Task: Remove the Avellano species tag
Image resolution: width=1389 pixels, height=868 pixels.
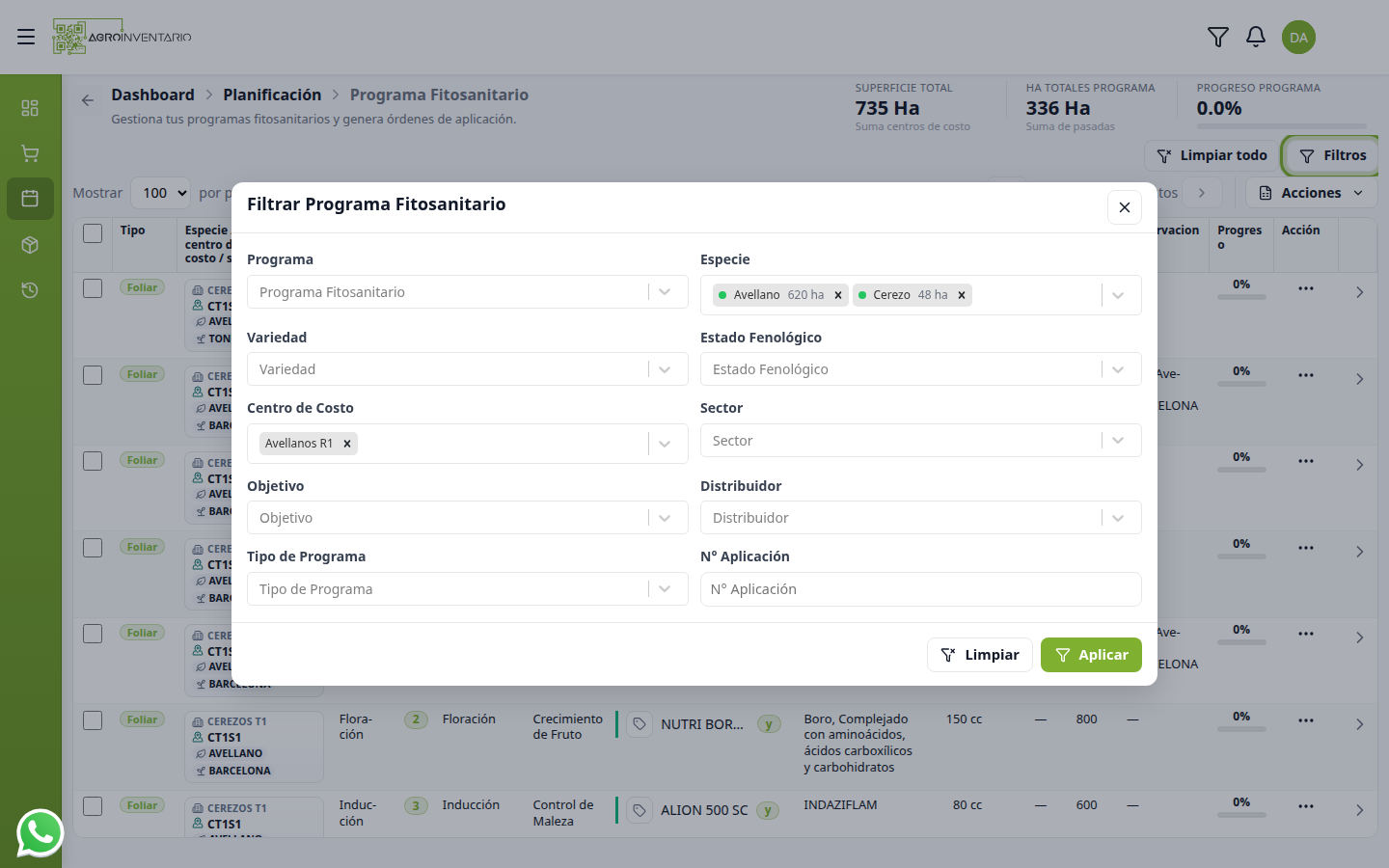Action: point(838,295)
